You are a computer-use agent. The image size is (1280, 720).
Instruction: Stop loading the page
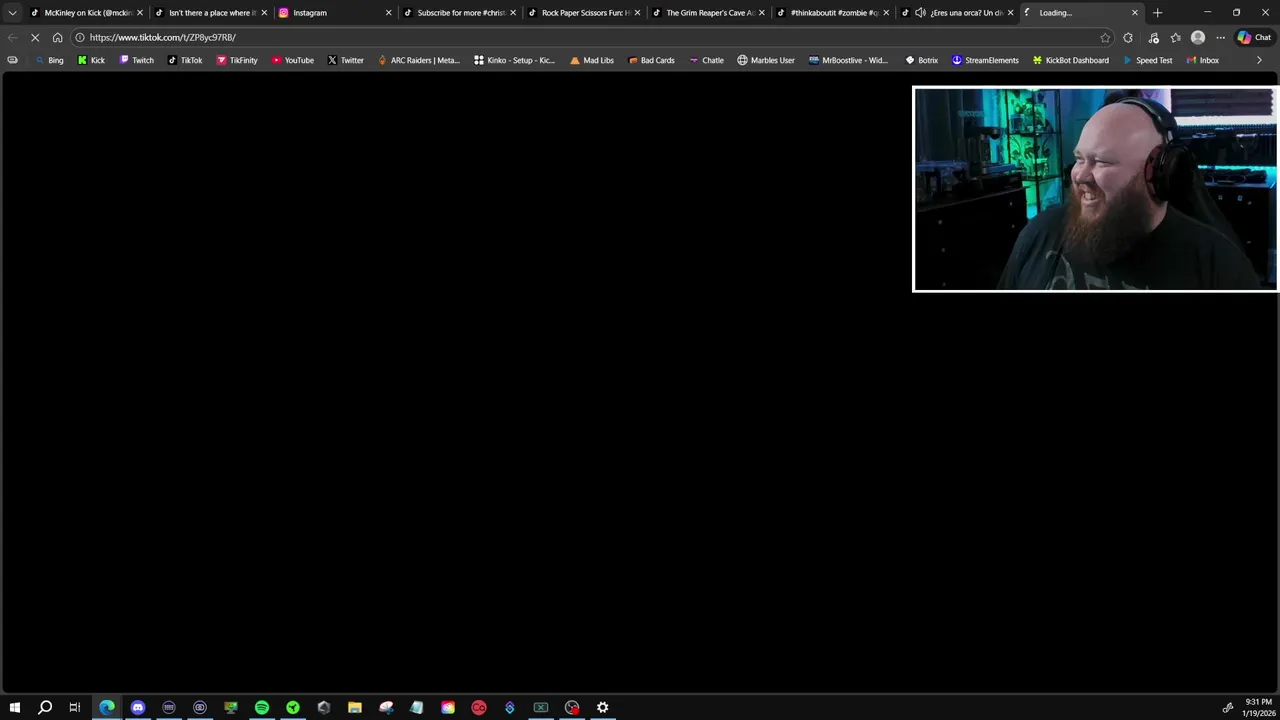click(x=34, y=37)
